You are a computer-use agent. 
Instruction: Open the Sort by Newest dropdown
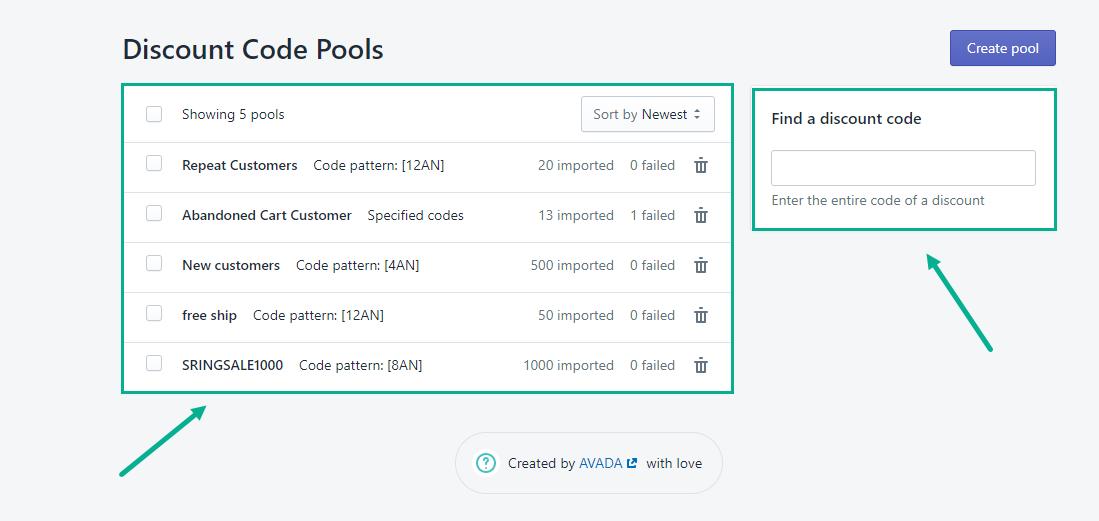click(x=647, y=114)
